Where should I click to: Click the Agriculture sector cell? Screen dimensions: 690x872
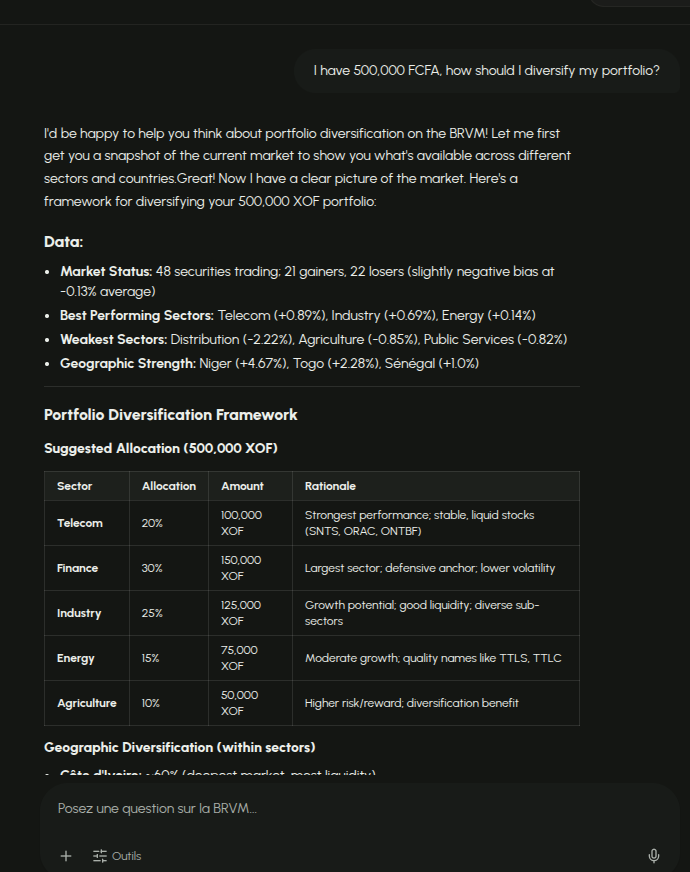click(87, 703)
